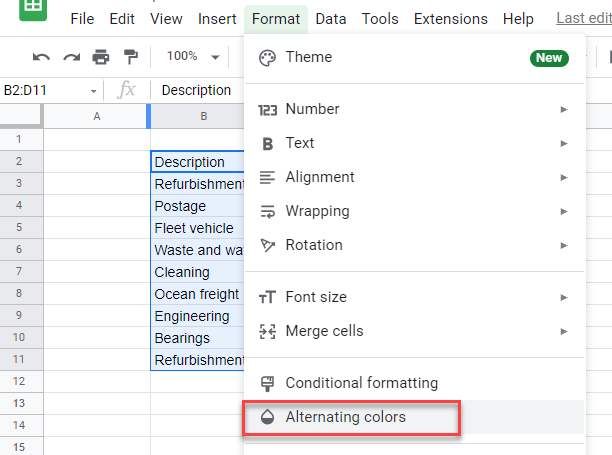
Task: Click the Last edit link
Action: [x=585, y=19]
